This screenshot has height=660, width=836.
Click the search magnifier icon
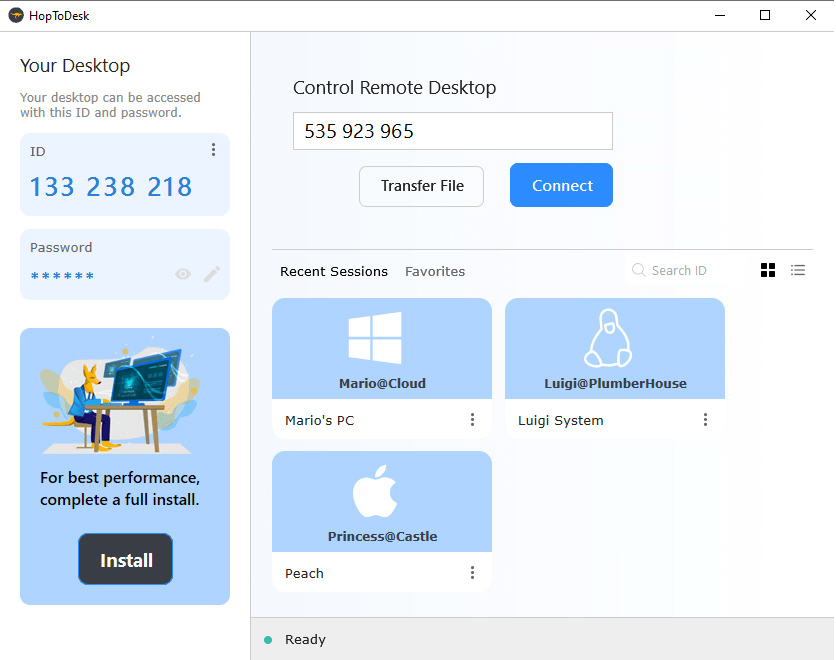639,270
